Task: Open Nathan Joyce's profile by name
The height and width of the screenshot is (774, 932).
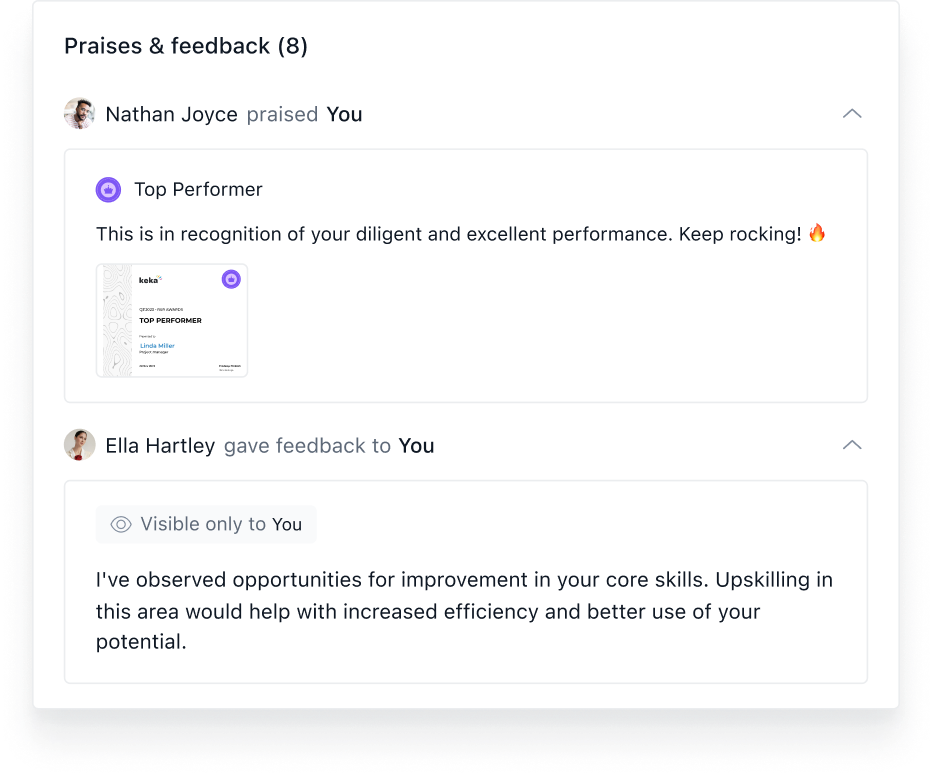Action: 171,114
